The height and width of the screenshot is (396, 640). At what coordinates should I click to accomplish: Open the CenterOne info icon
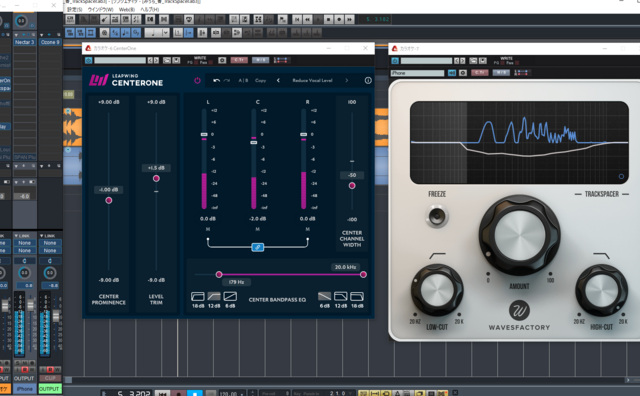[368, 80]
